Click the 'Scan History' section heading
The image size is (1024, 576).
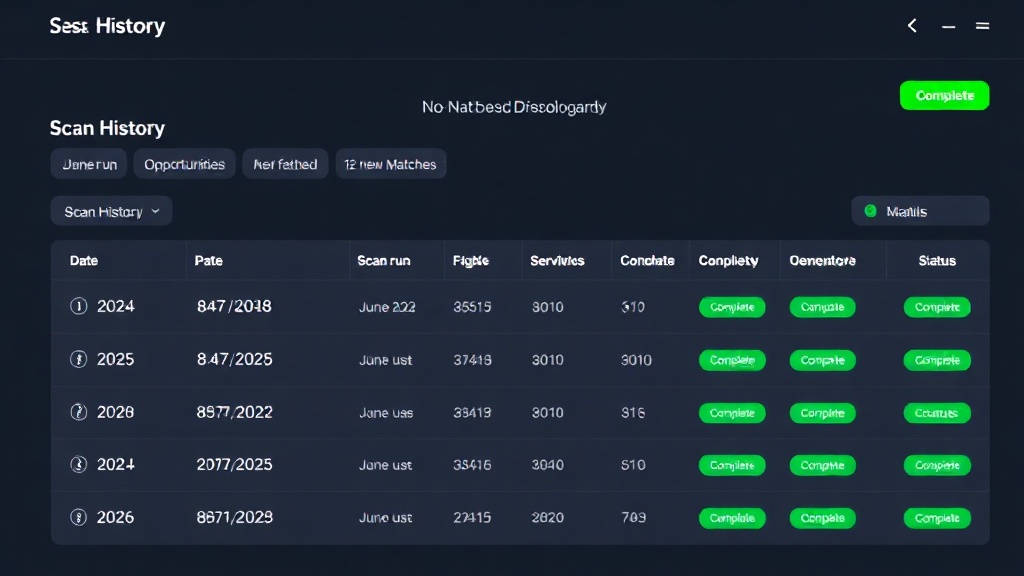pyautogui.click(x=107, y=128)
